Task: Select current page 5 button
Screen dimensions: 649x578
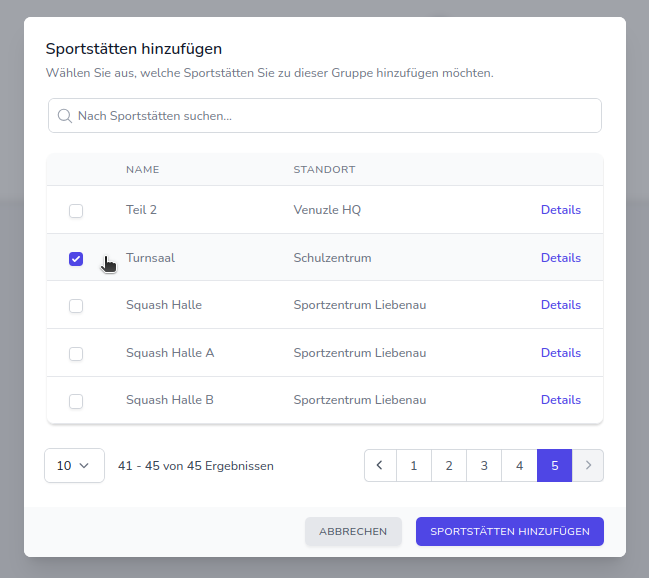Action: point(554,465)
